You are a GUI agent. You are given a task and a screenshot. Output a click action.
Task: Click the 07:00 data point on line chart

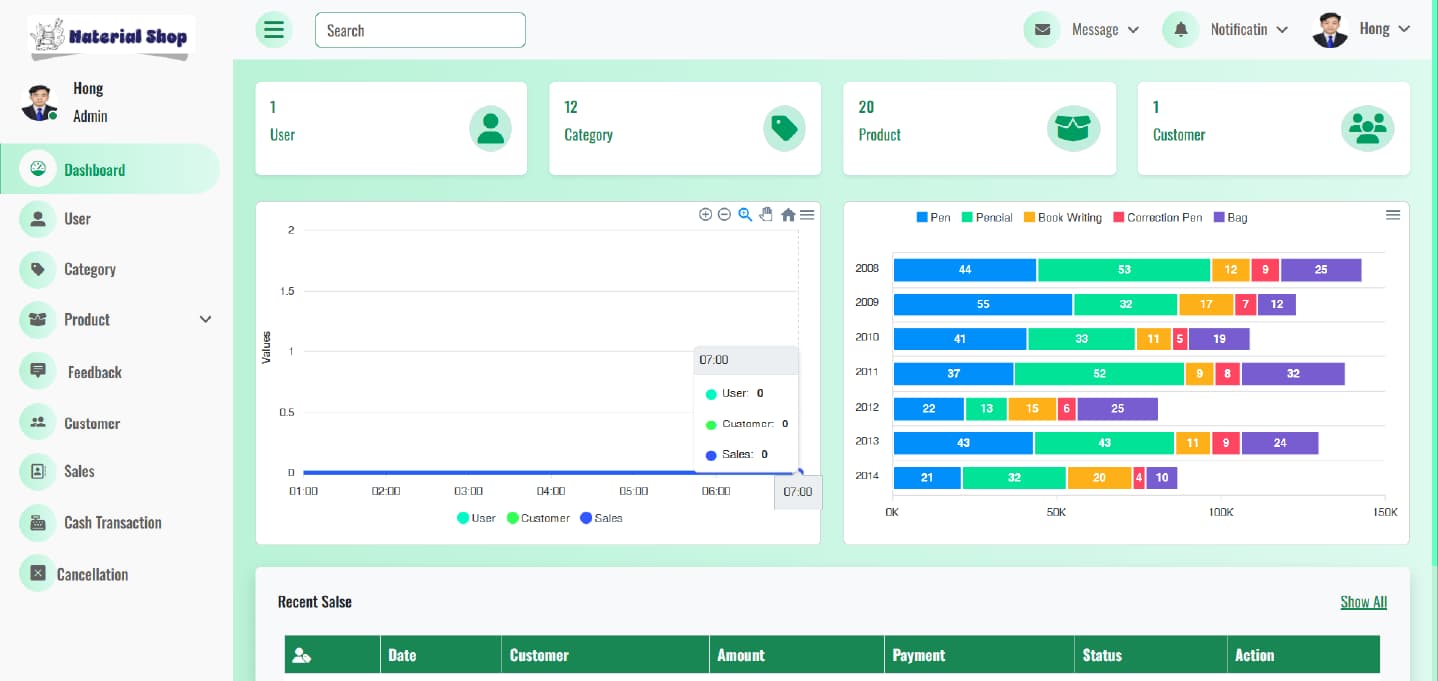tap(798, 472)
